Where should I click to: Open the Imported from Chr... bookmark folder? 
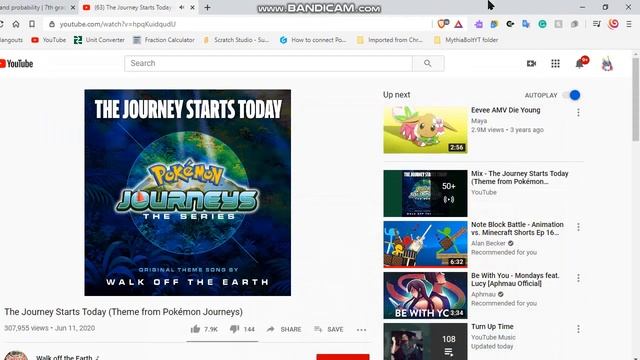click(390, 40)
